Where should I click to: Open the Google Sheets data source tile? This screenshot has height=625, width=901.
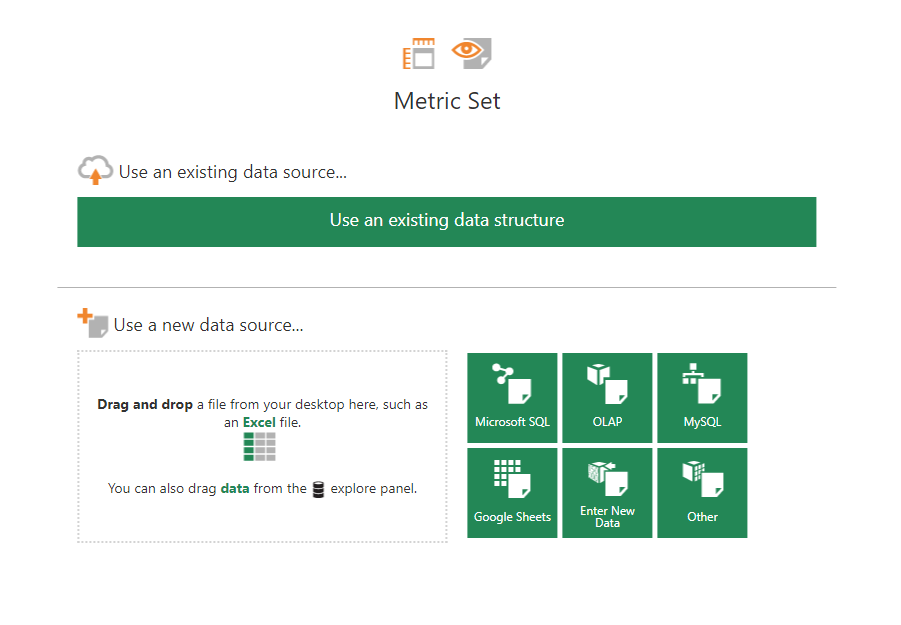(512, 493)
